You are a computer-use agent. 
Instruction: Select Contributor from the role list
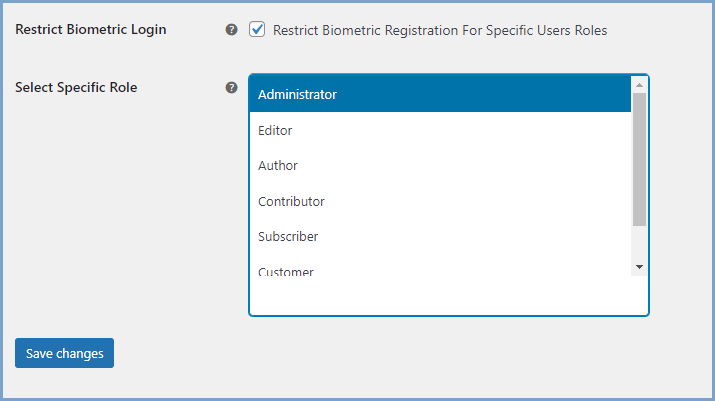point(291,201)
